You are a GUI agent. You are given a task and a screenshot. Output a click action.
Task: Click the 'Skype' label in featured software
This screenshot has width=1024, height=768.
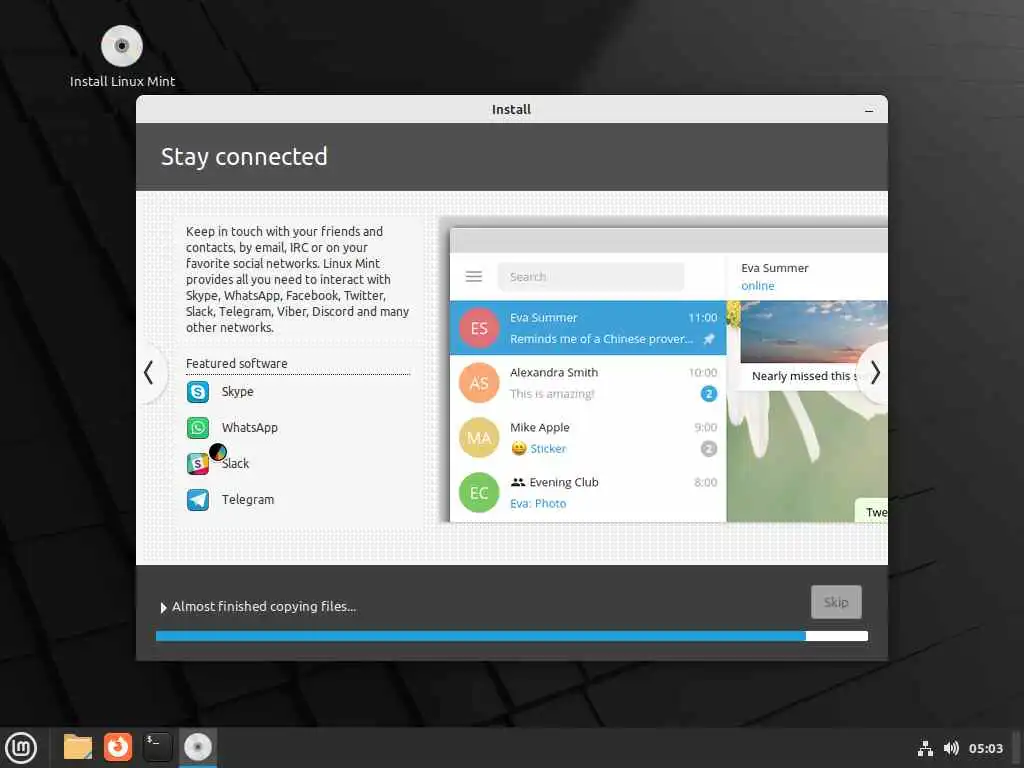[x=238, y=392]
